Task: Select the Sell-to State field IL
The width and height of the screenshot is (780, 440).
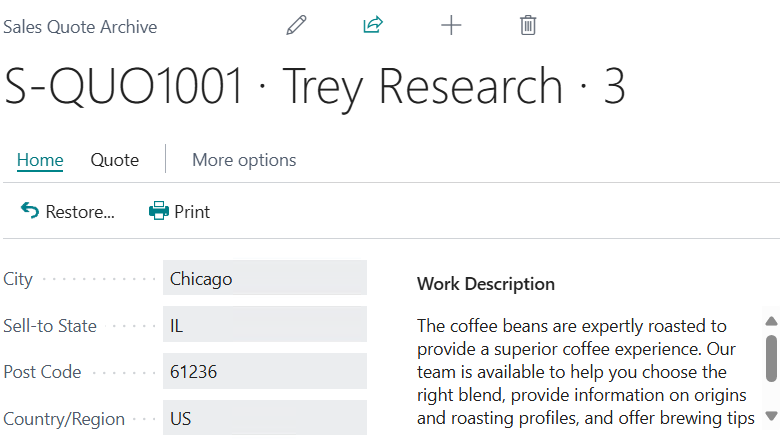Action: (264, 325)
